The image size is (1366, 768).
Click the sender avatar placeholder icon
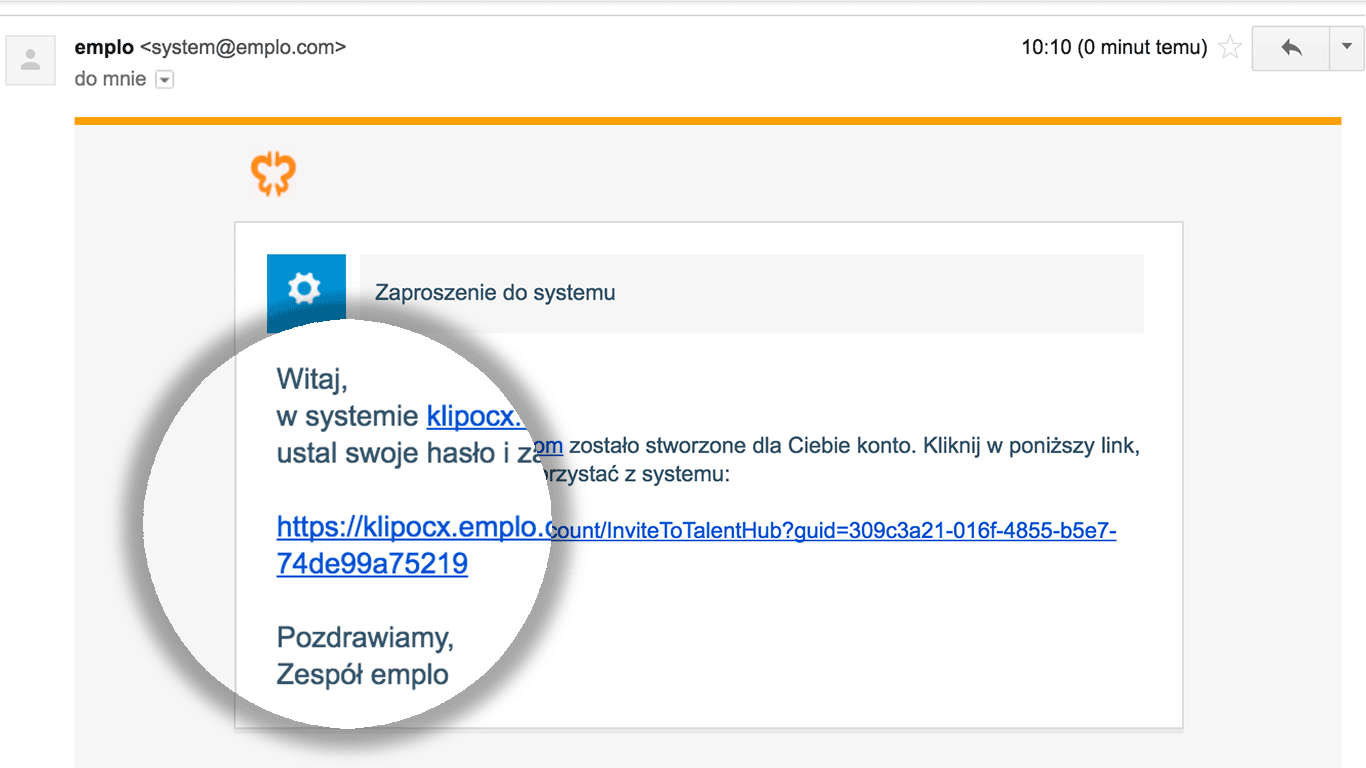tap(30, 60)
